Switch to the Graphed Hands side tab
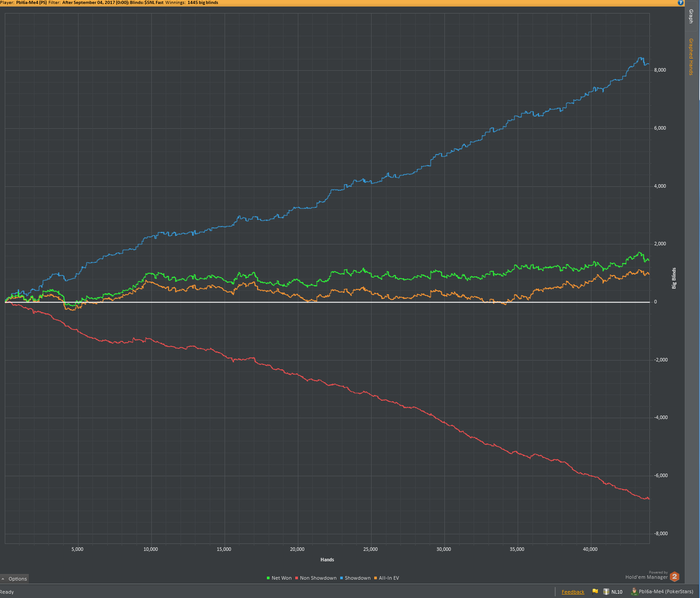The height and width of the screenshot is (598, 700). 691,57
